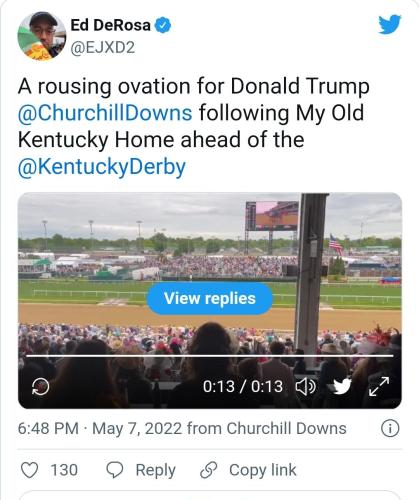Open the video on Twitter via bird icon
Image resolution: width=419 pixels, height=500 pixels.
pos(342,386)
